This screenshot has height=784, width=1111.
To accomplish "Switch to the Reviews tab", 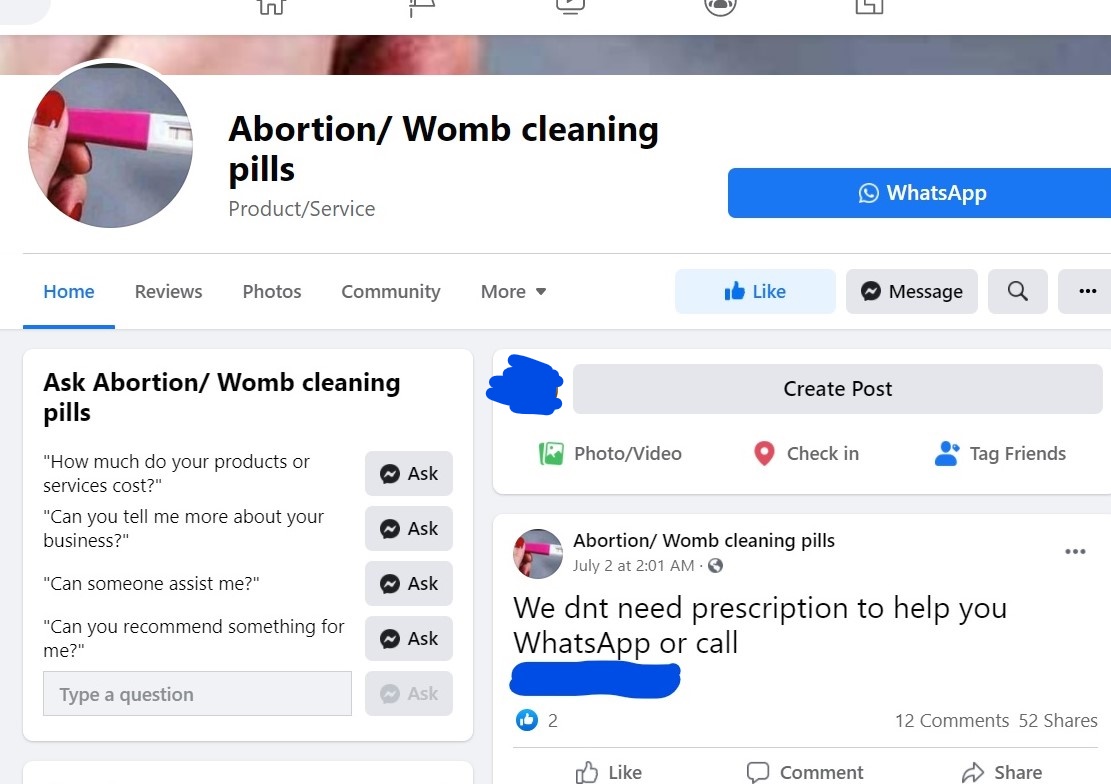I will [169, 291].
